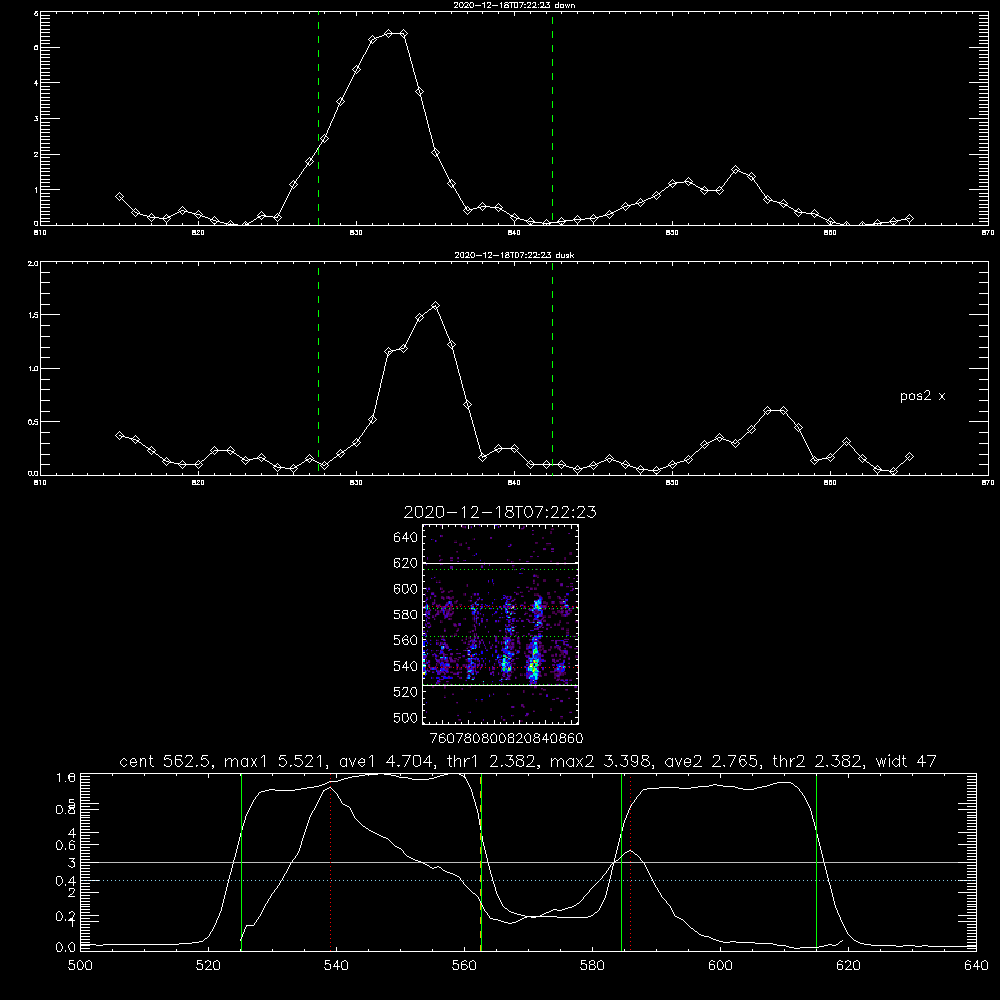Click '620' on profile plot x-axis
Image resolution: width=1000 pixels, height=1000 pixels.
pyautogui.click(x=849, y=966)
